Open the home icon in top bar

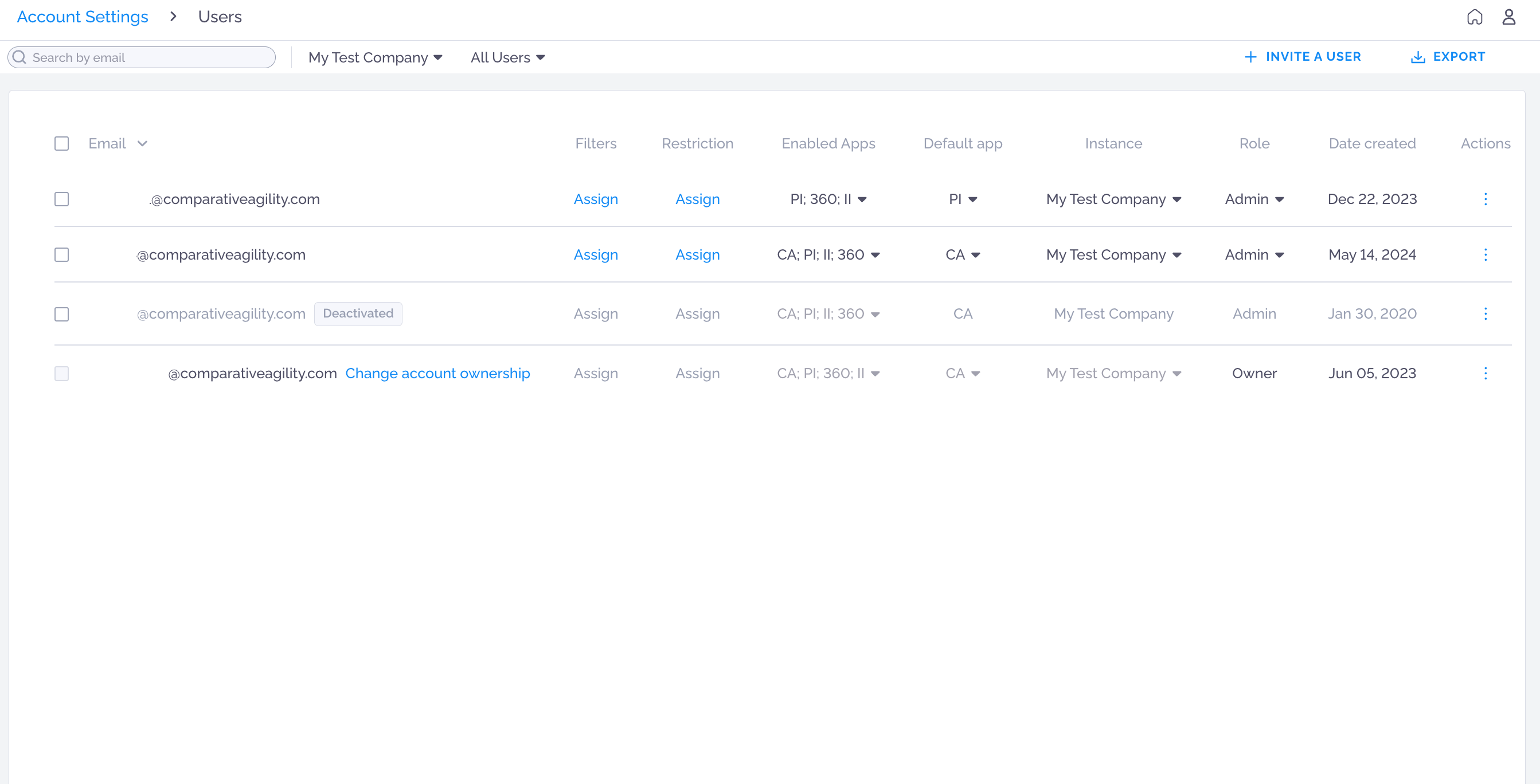click(1474, 17)
